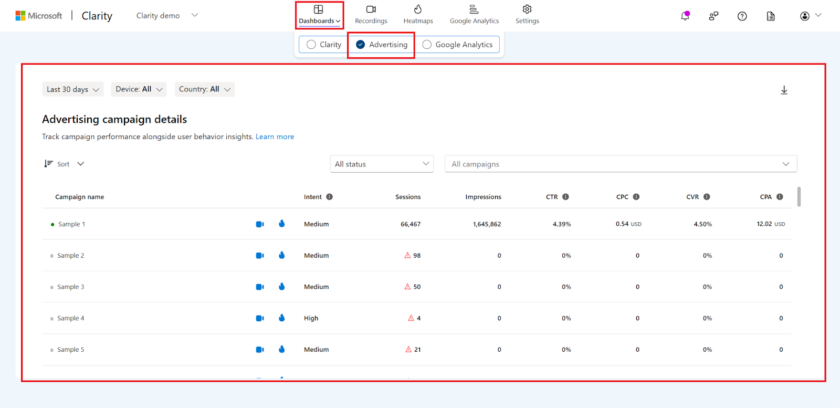Go to the Heatmaps tab
This screenshot has height=408, width=840.
(418, 14)
